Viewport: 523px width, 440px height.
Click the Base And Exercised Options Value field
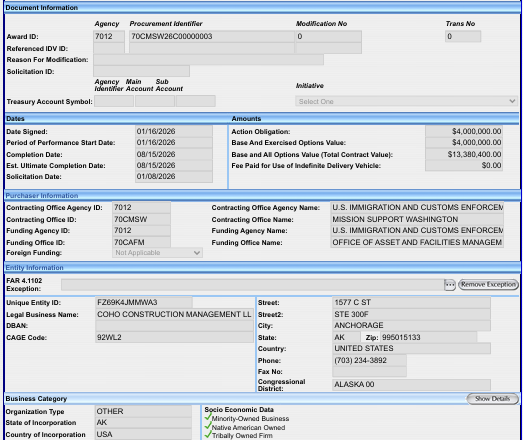click(464, 143)
